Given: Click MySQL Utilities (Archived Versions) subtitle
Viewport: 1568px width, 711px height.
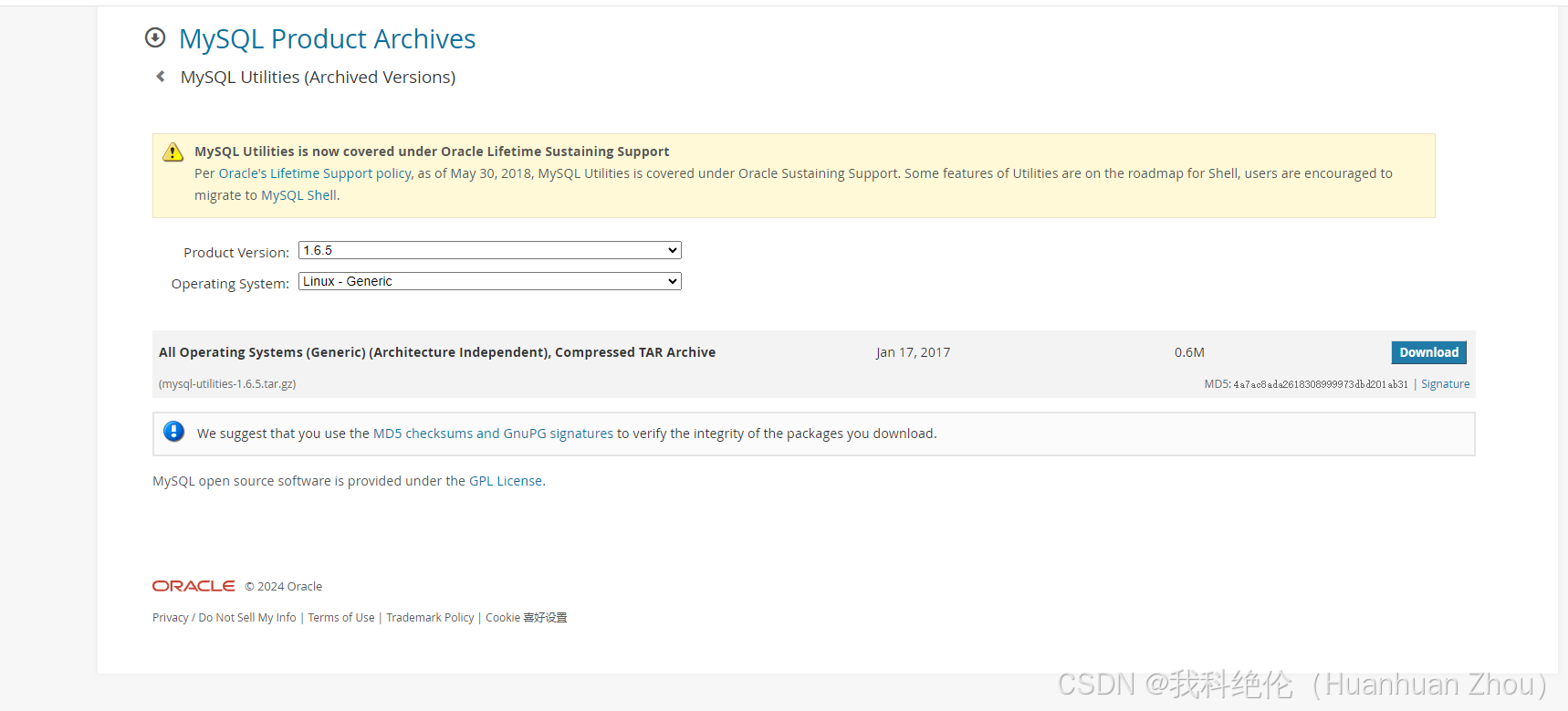Looking at the screenshot, I should [318, 78].
